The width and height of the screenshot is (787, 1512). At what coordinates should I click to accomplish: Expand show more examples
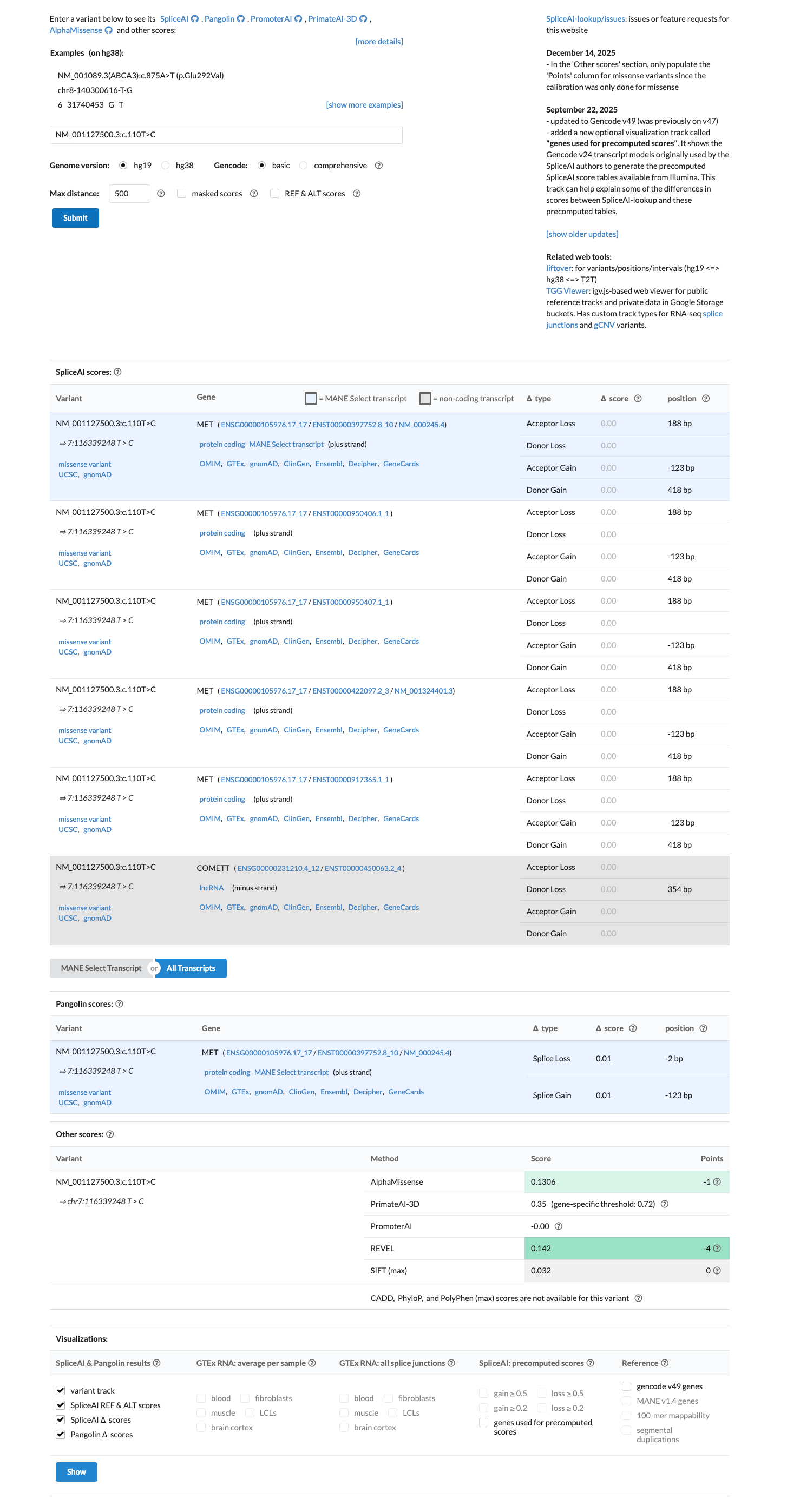coord(364,105)
